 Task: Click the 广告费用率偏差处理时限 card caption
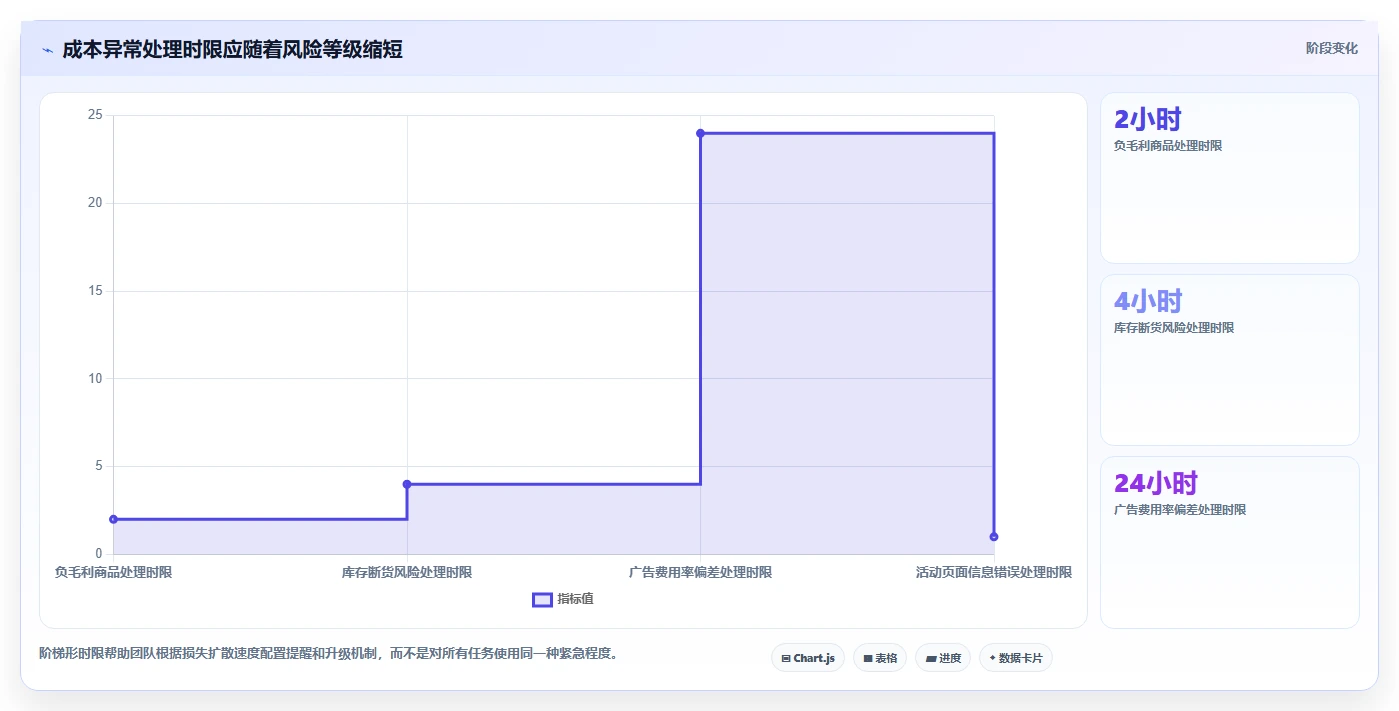(x=1180, y=510)
